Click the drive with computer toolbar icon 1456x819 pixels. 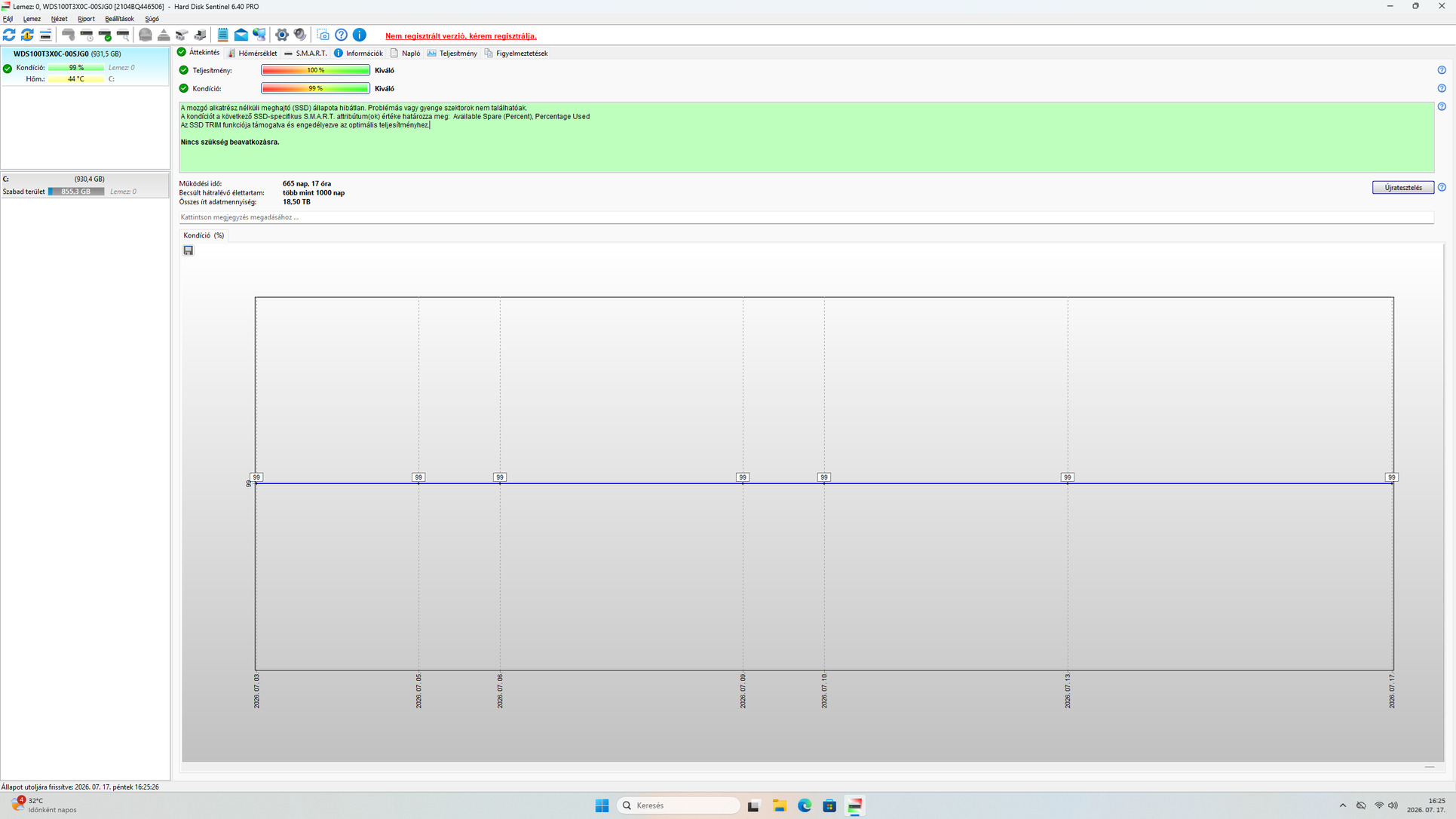point(200,35)
